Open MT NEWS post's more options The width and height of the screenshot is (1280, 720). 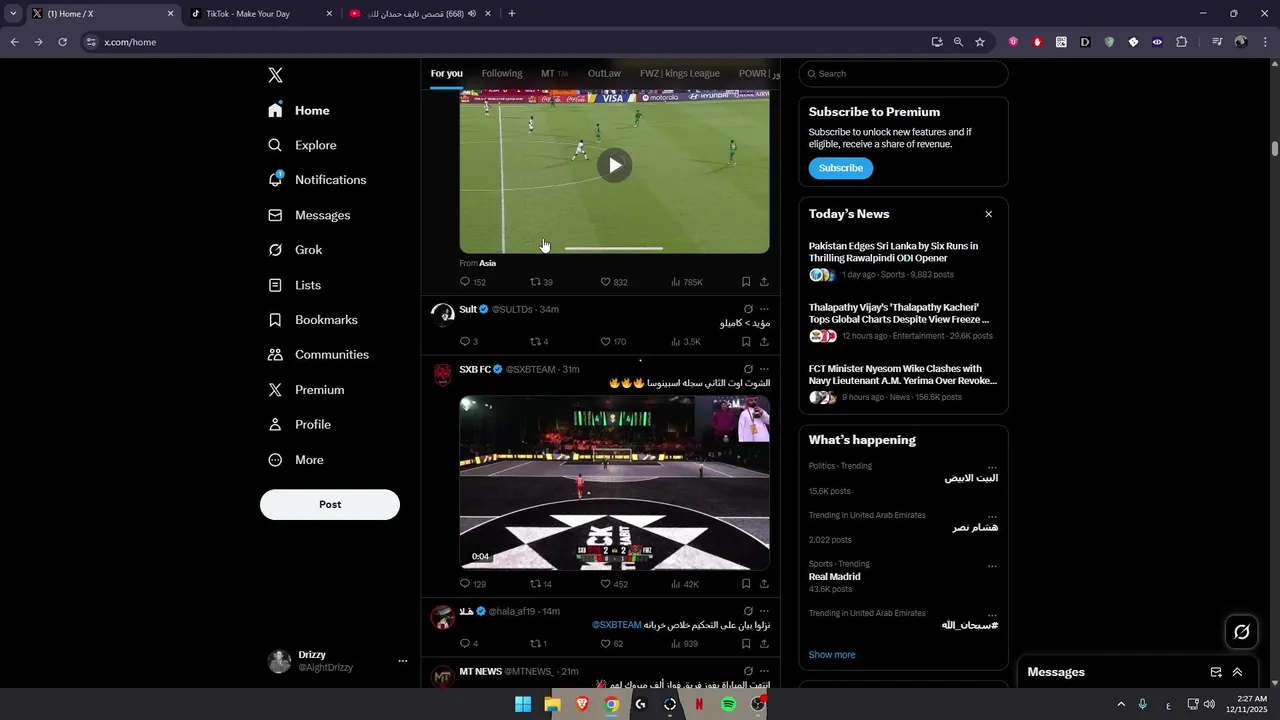tap(764, 671)
